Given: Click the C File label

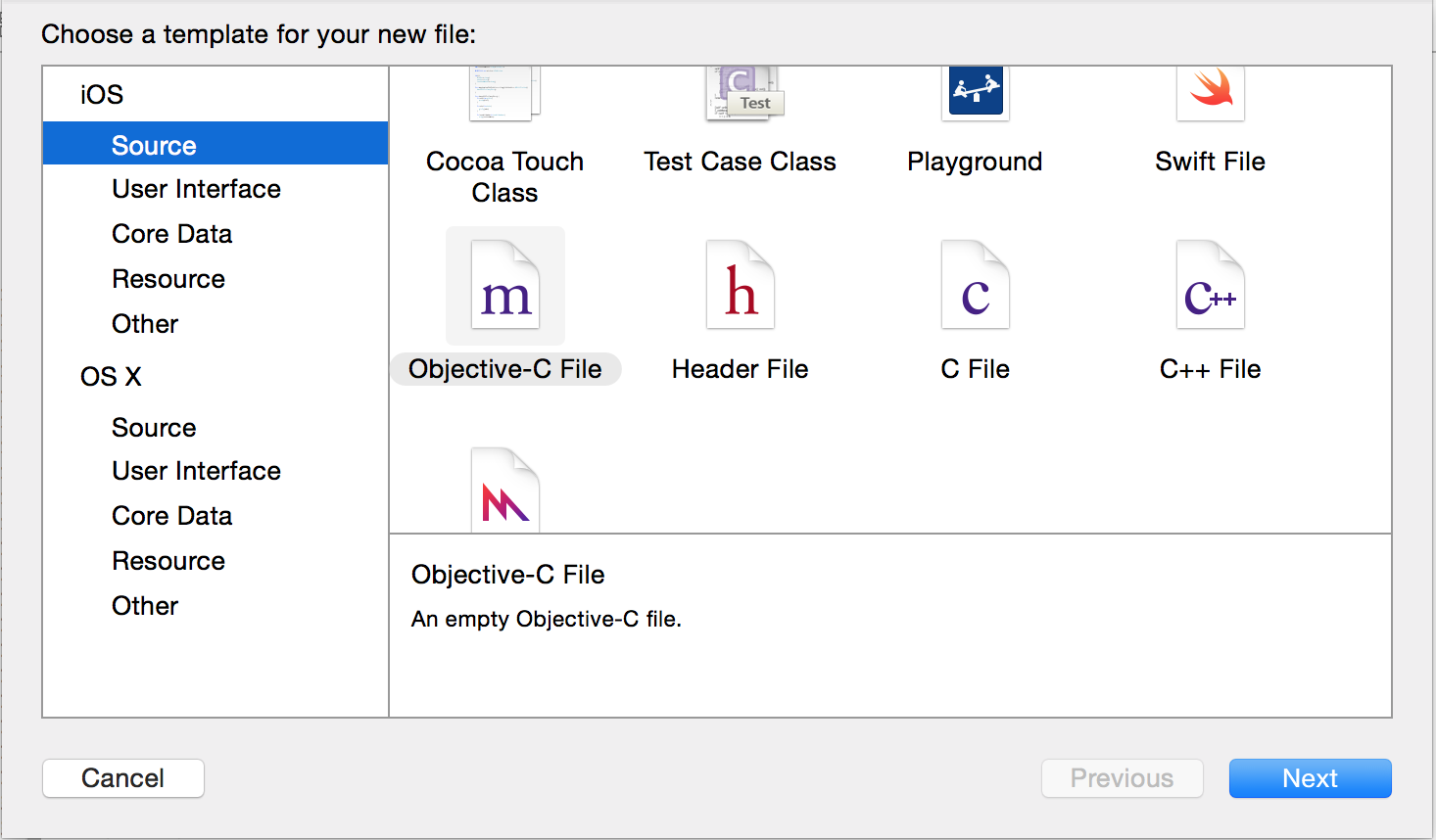Looking at the screenshot, I should (x=976, y=369).
